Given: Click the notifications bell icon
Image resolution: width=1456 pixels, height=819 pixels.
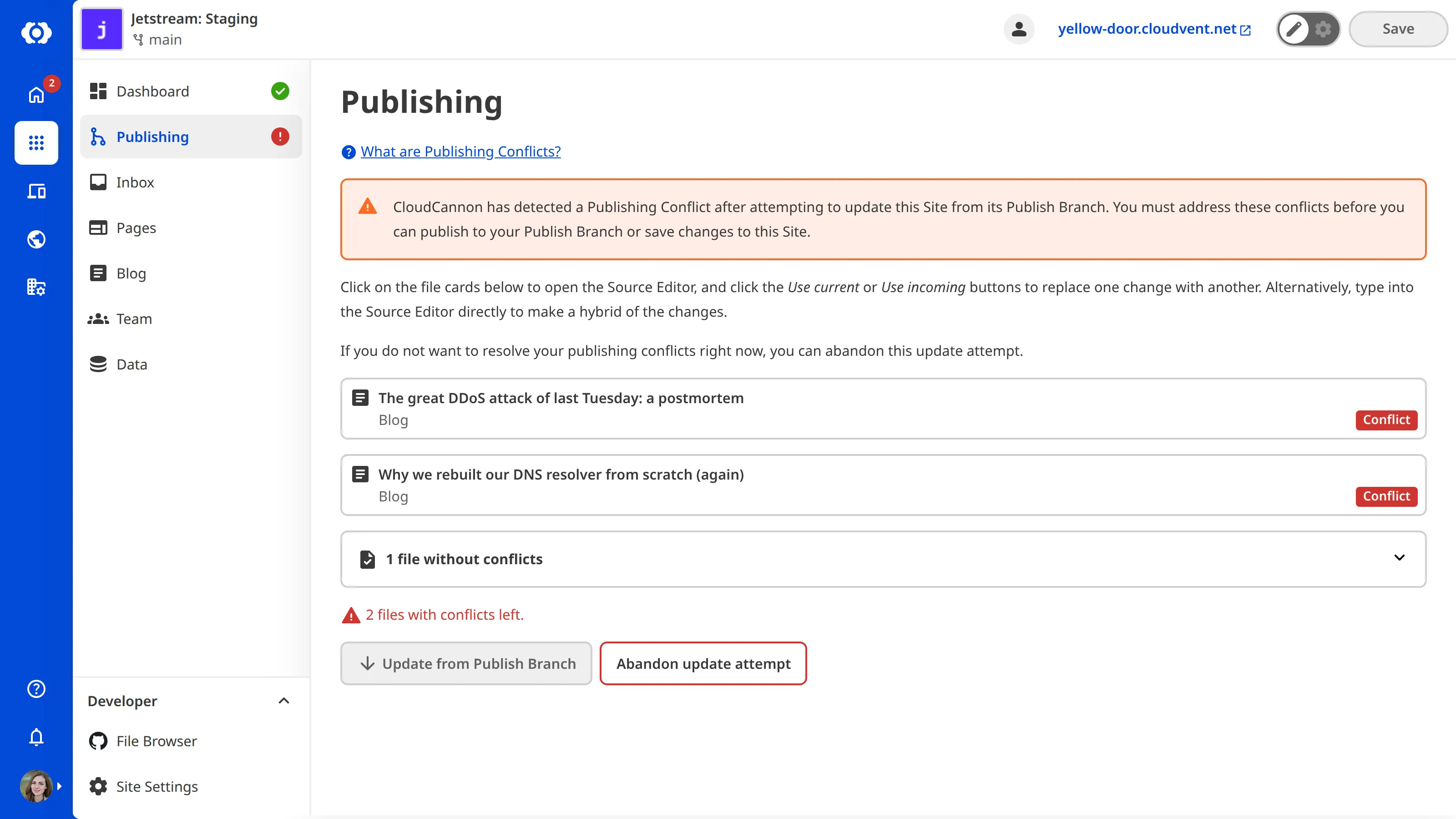Looking at the screenshot, I should point(36,737).
